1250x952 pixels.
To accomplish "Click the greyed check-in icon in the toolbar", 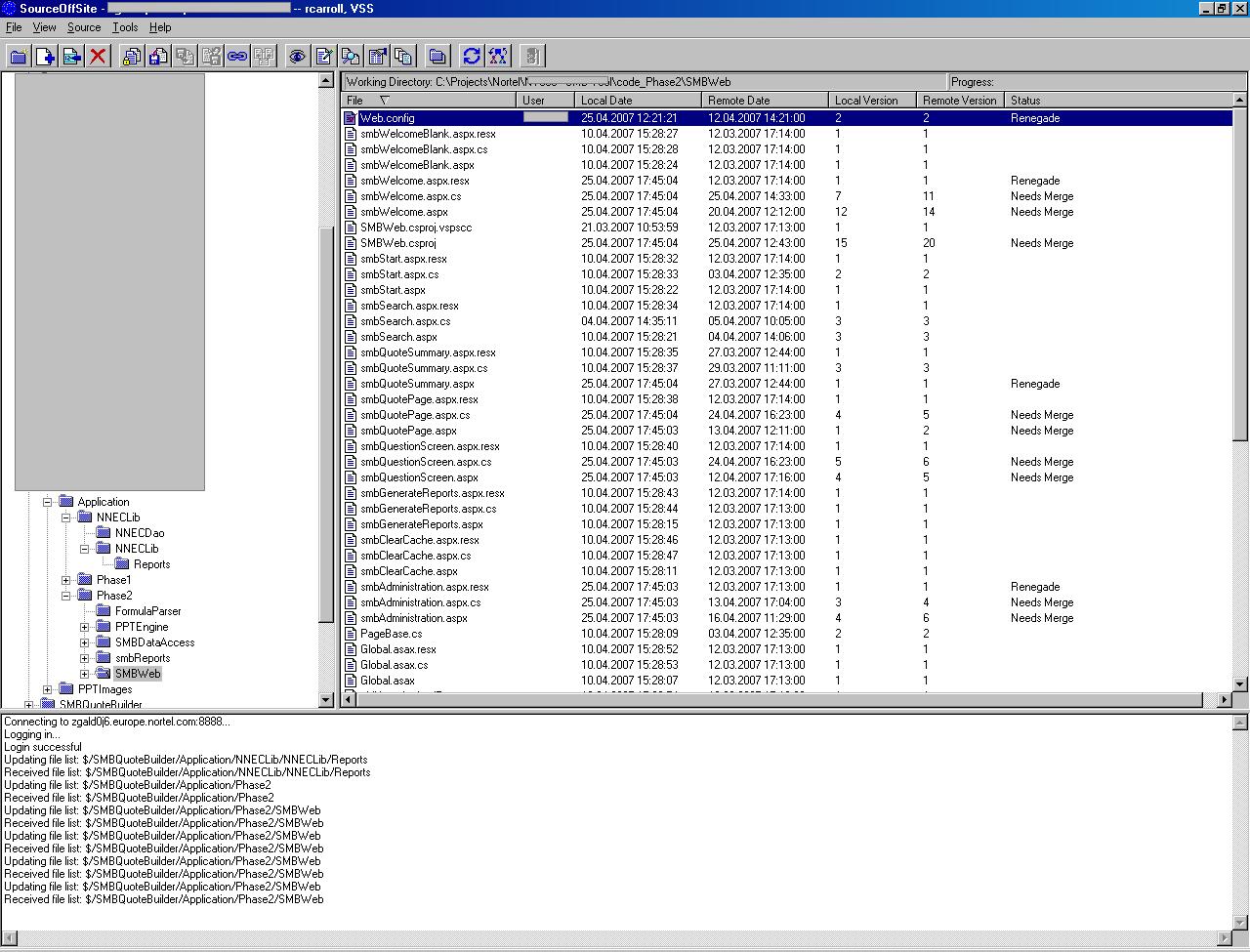I will coord(185,57).
